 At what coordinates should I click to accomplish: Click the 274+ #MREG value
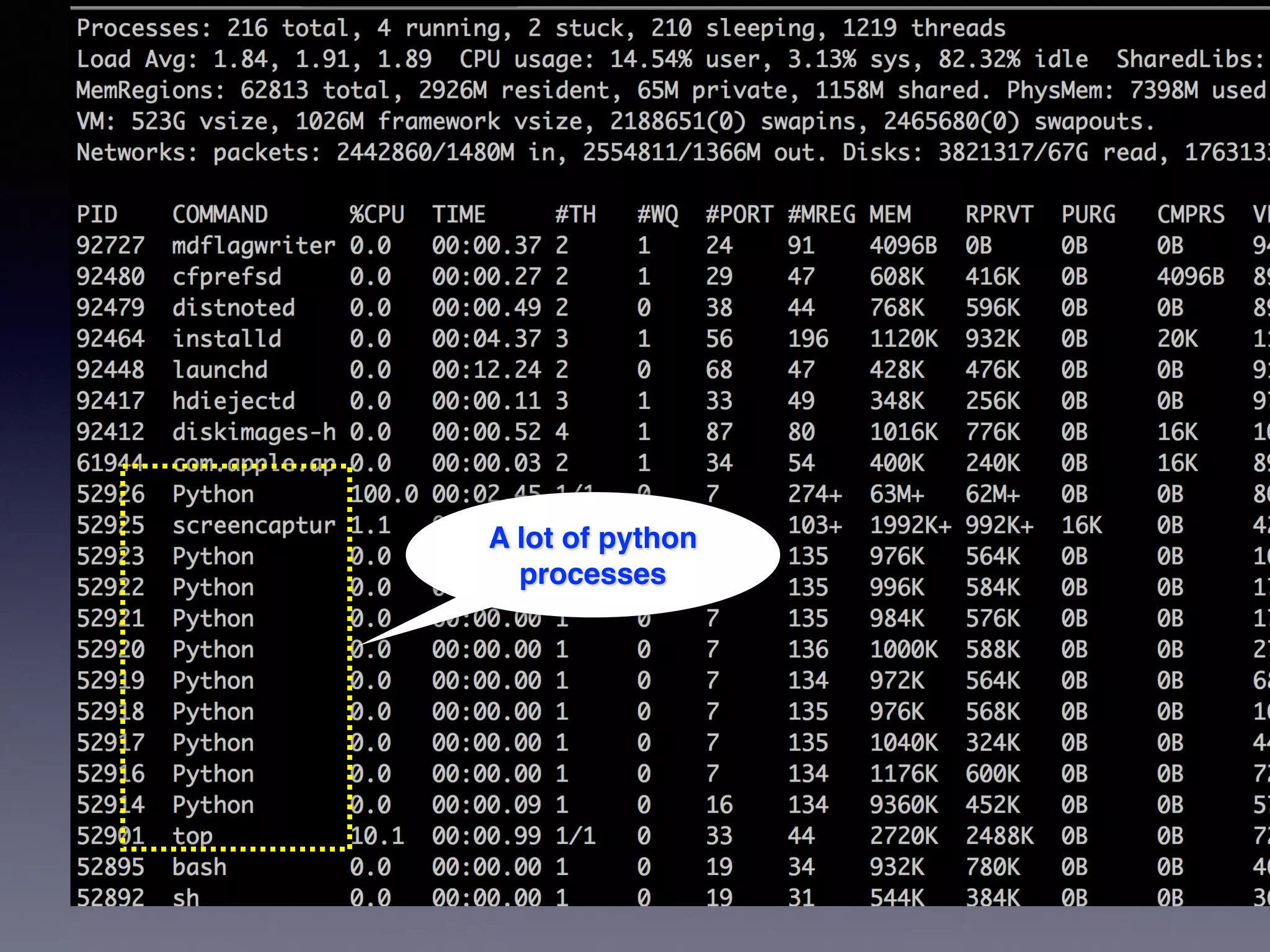click(x=815, y=495)
